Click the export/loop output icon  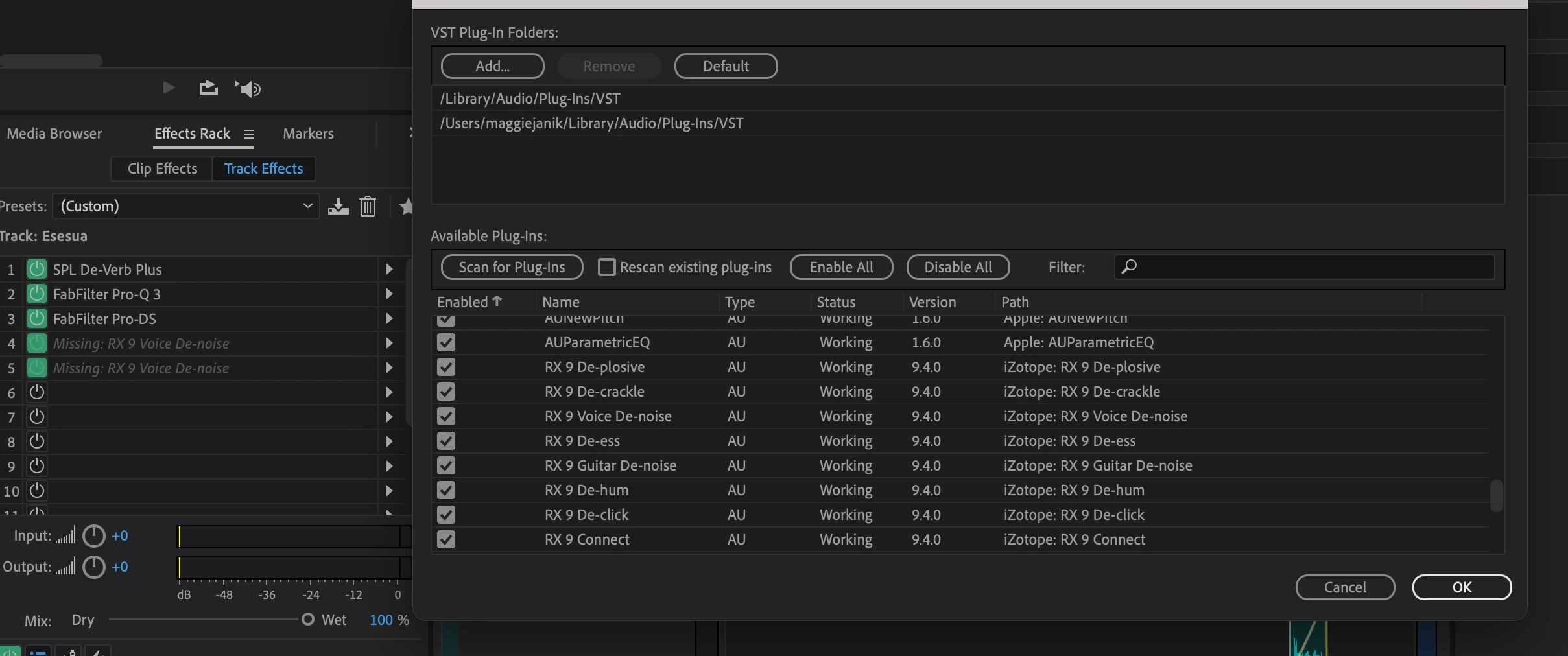[x=208, y=88]
